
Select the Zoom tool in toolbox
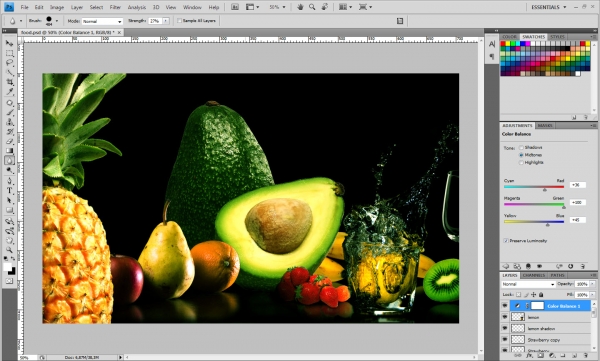coord(9,250)
